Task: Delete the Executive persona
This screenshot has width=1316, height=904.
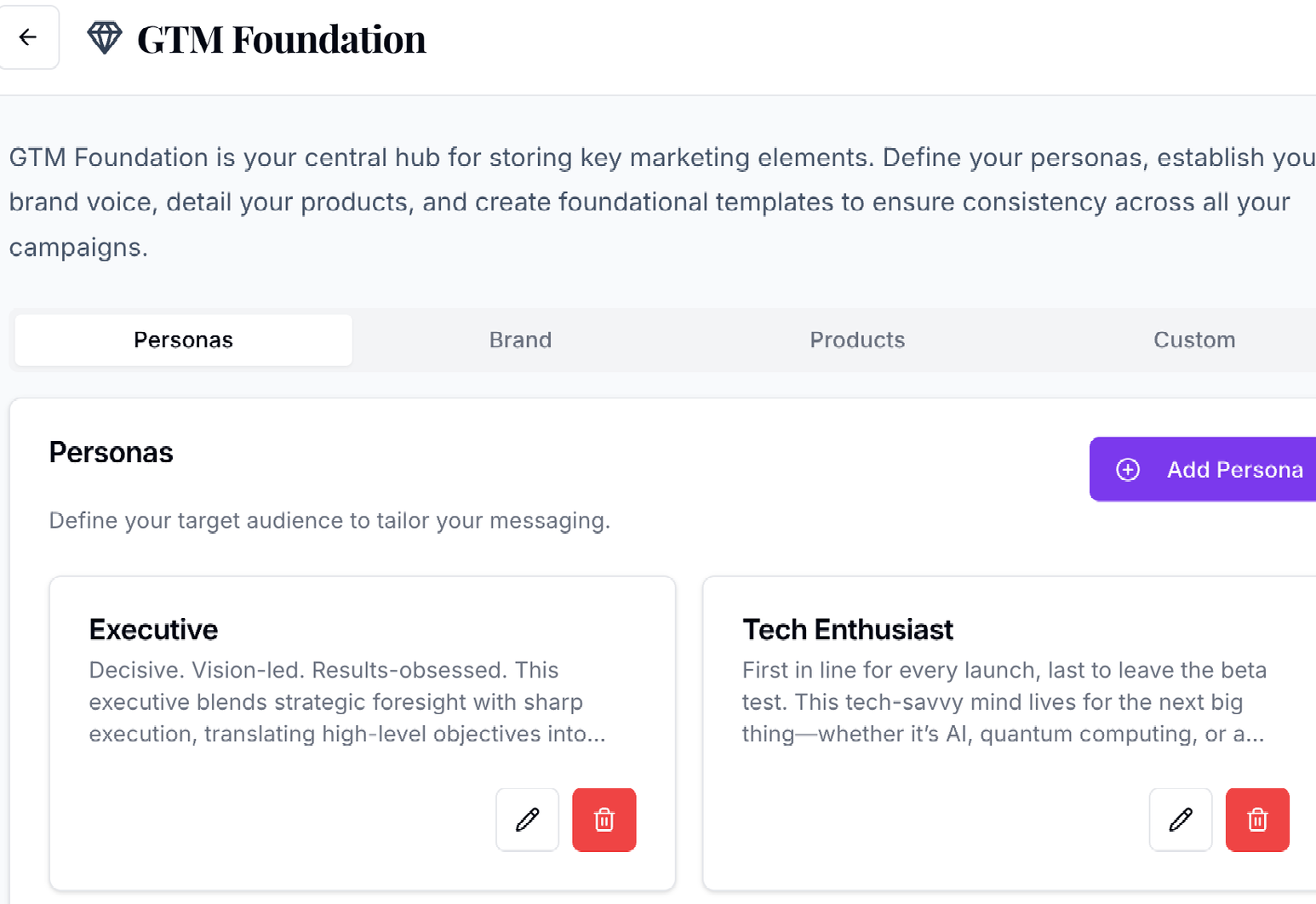Action: pos(604,820)
